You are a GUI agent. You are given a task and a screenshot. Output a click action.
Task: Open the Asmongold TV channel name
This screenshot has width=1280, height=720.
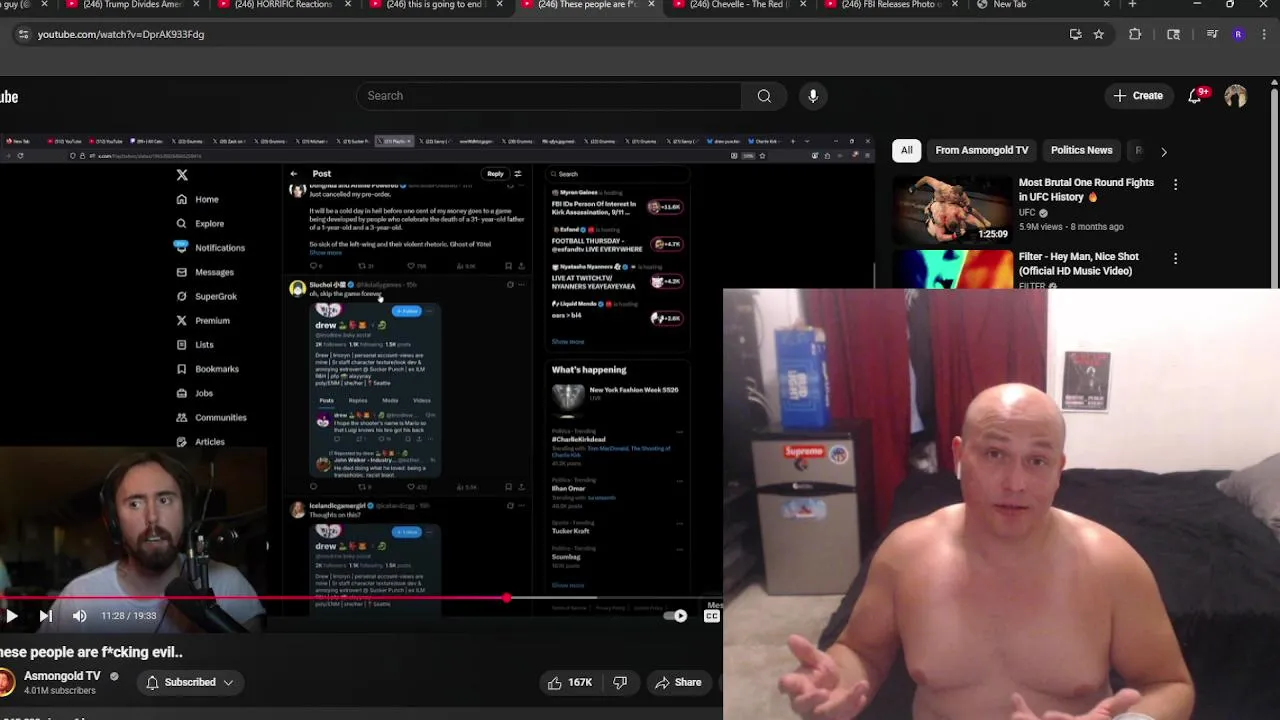tap(62, 676)
